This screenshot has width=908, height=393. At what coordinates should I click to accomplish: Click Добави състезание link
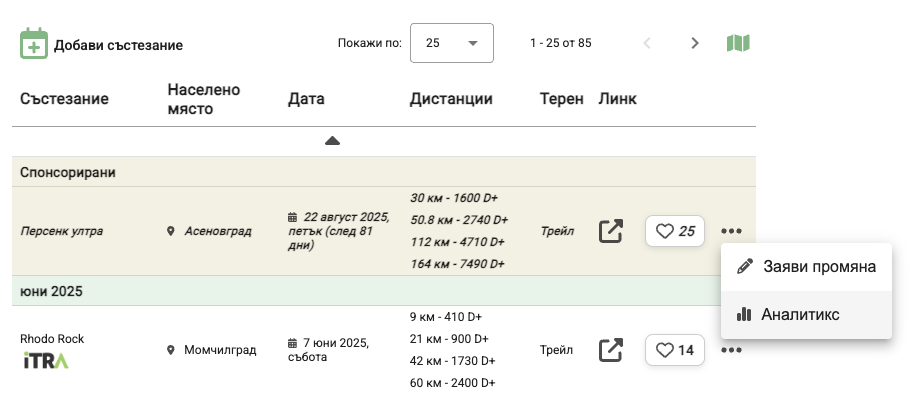pyautogui.click(x=118, y=45)
